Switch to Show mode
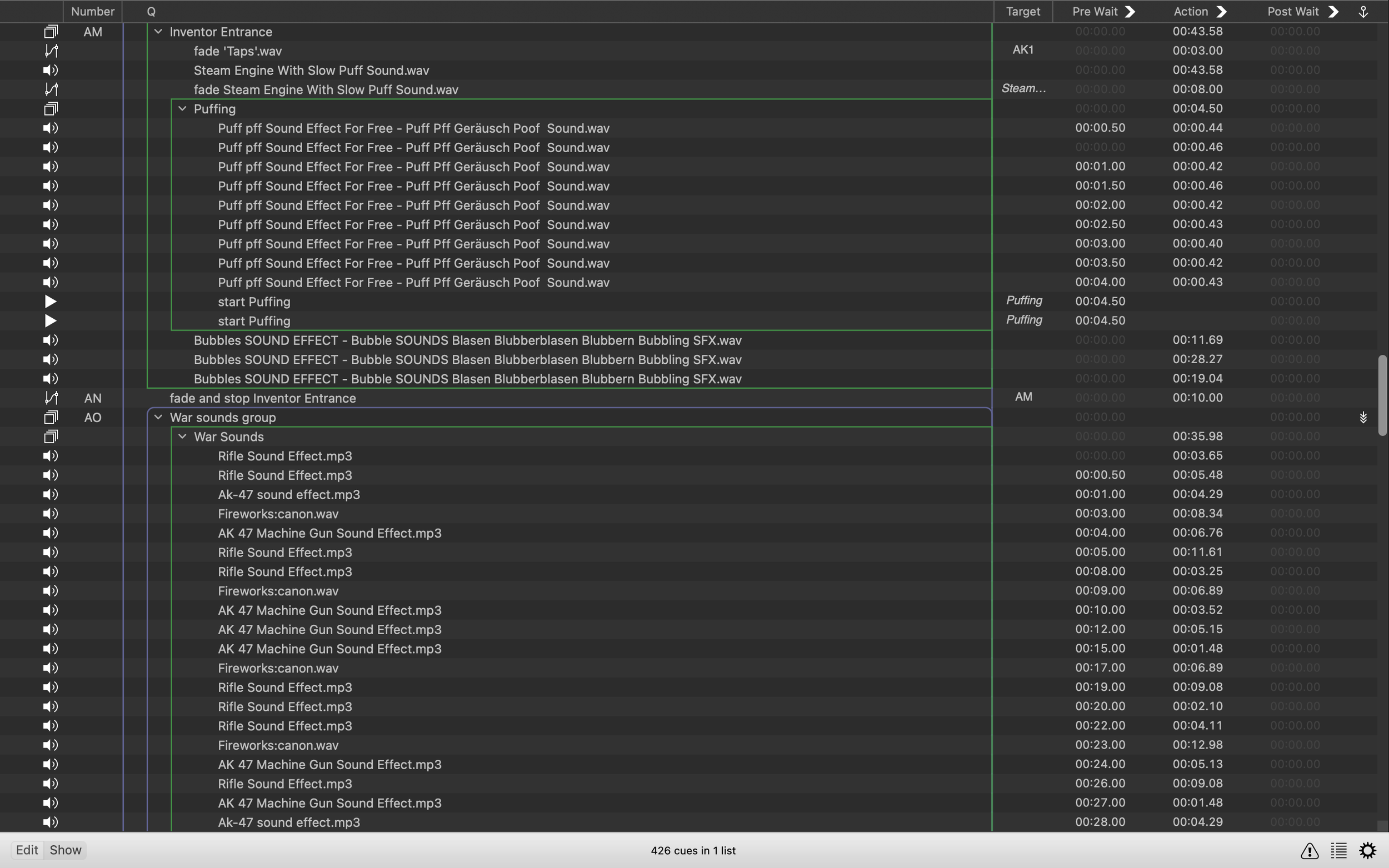Image resolution: width=1389 pixels, height=868 pixels. pos(66,850)
